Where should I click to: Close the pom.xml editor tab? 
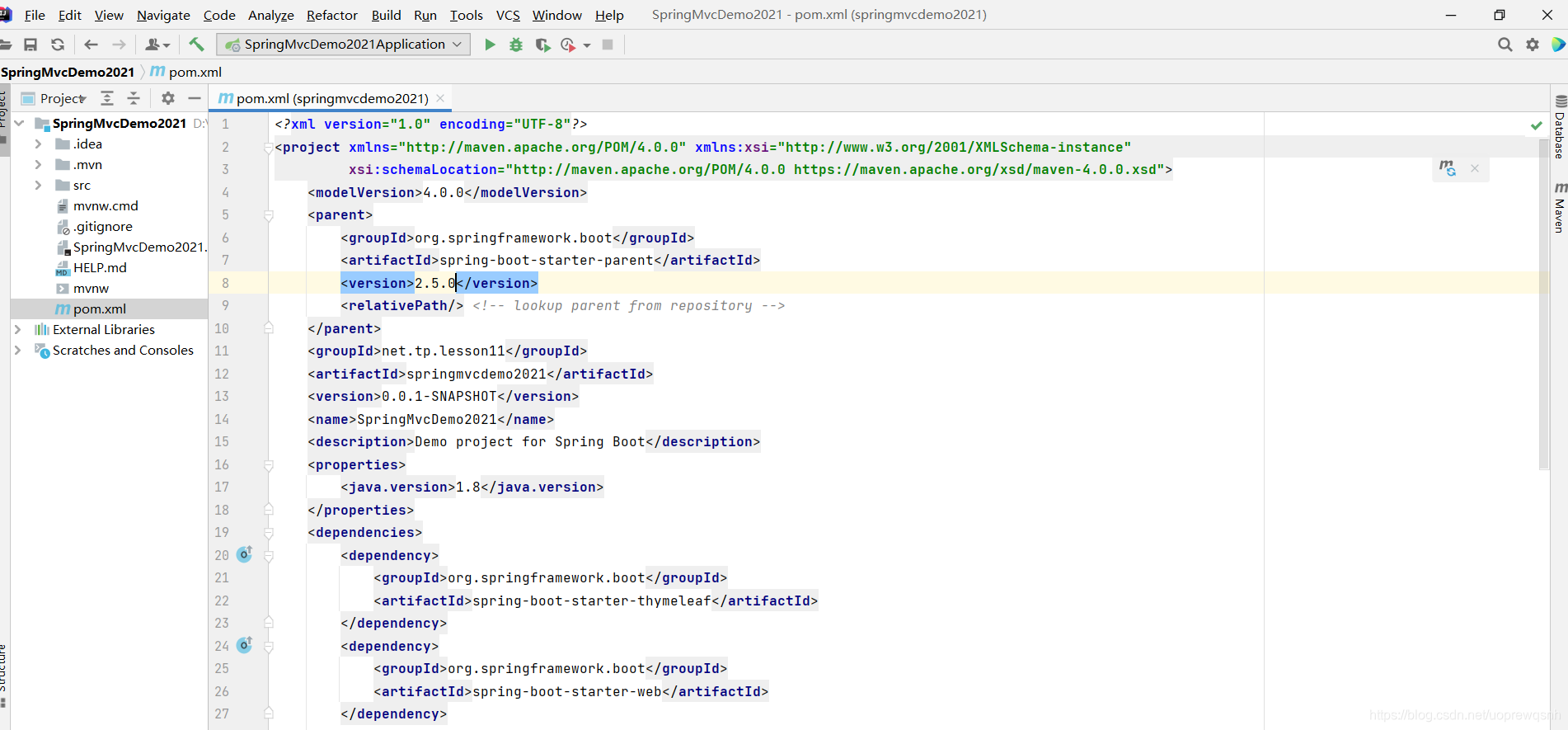point(440,98)
